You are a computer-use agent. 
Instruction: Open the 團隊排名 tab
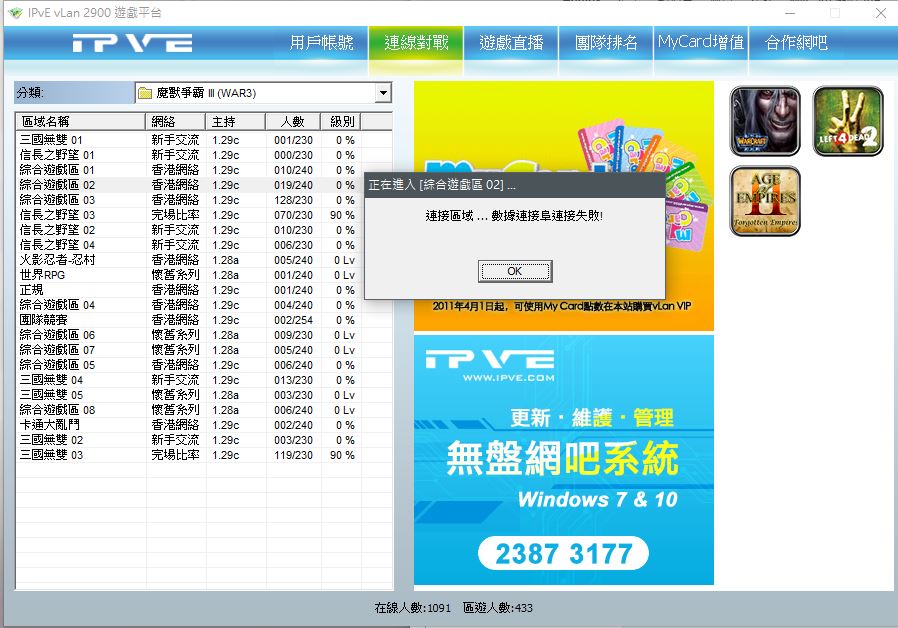pos(606,43)
